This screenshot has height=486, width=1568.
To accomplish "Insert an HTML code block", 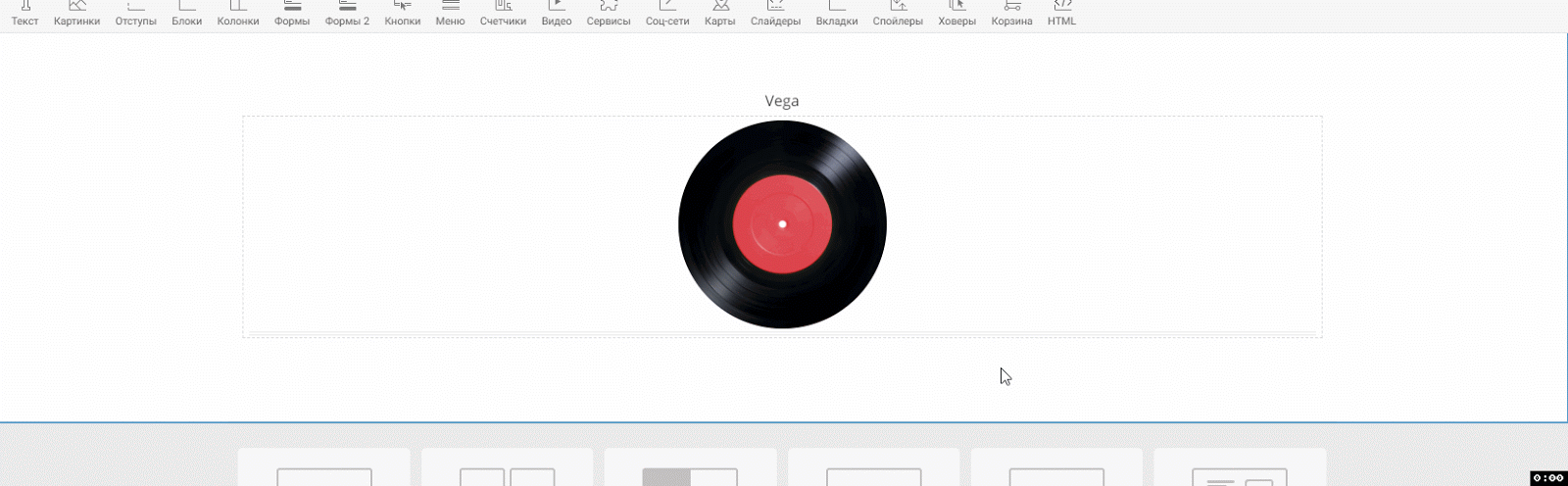I will pos(1061,14).
